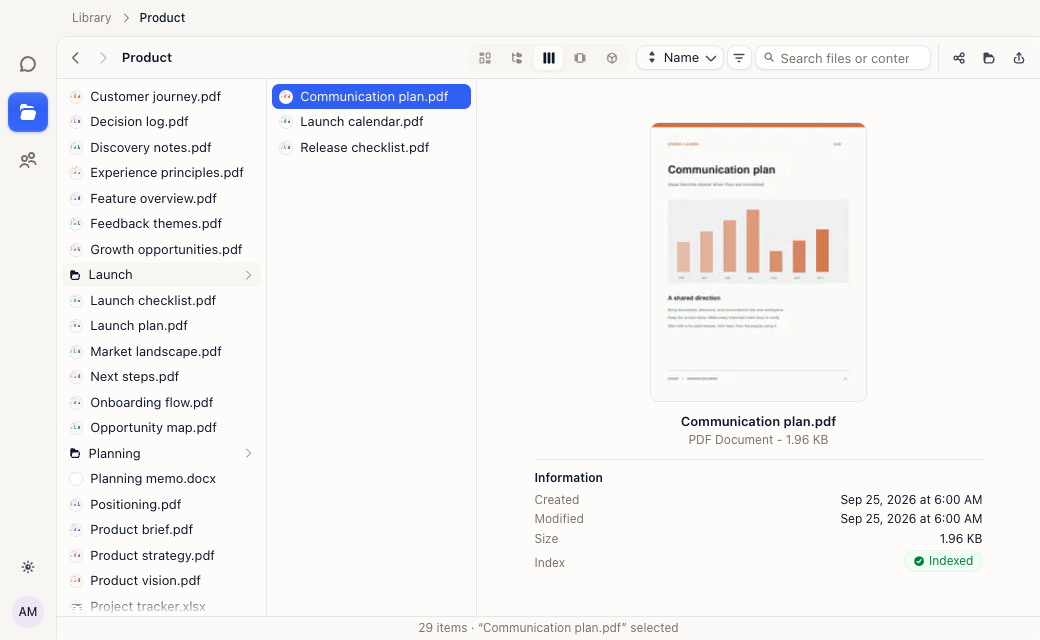Go forward with the right arrow

(103, 58)
